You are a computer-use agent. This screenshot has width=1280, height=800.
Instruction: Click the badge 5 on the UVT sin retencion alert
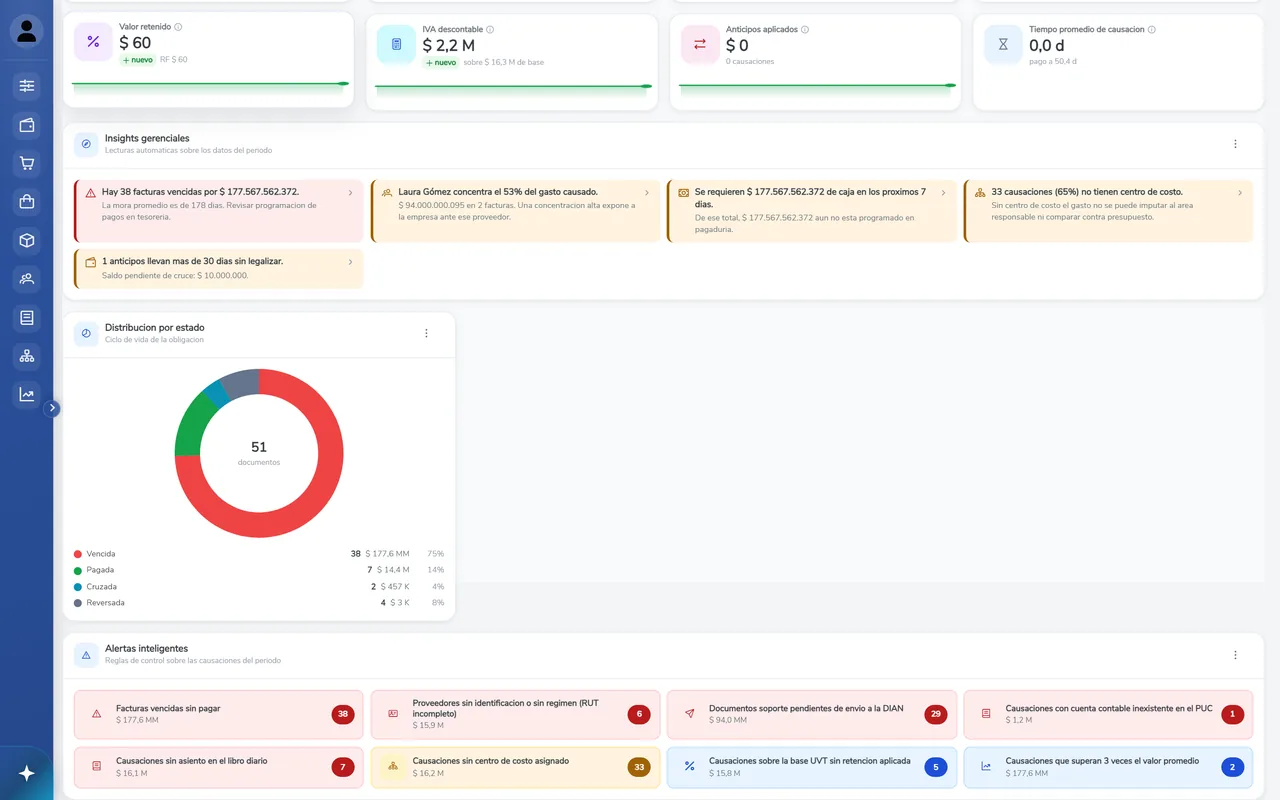pos(936,767)
